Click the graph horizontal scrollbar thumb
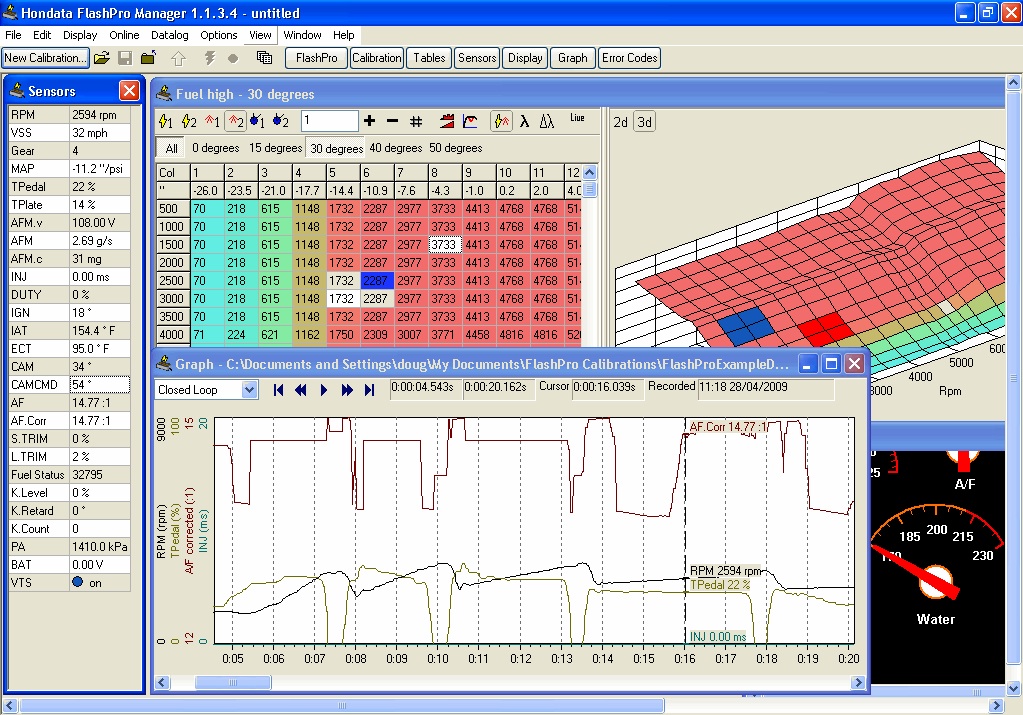 point(233,682)
